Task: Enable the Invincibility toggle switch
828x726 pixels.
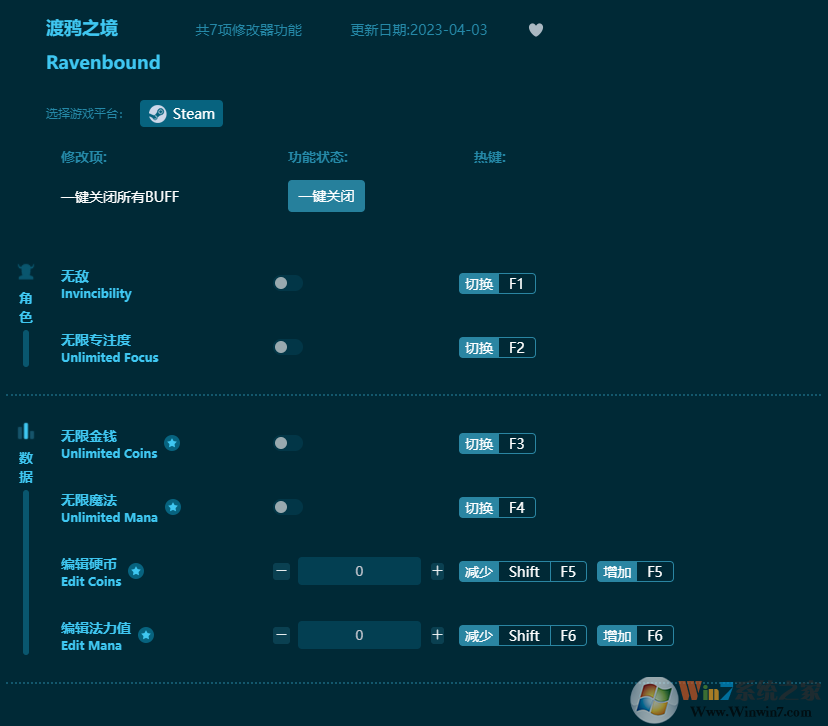Action: pyautogui.click(x=288, y=283)
